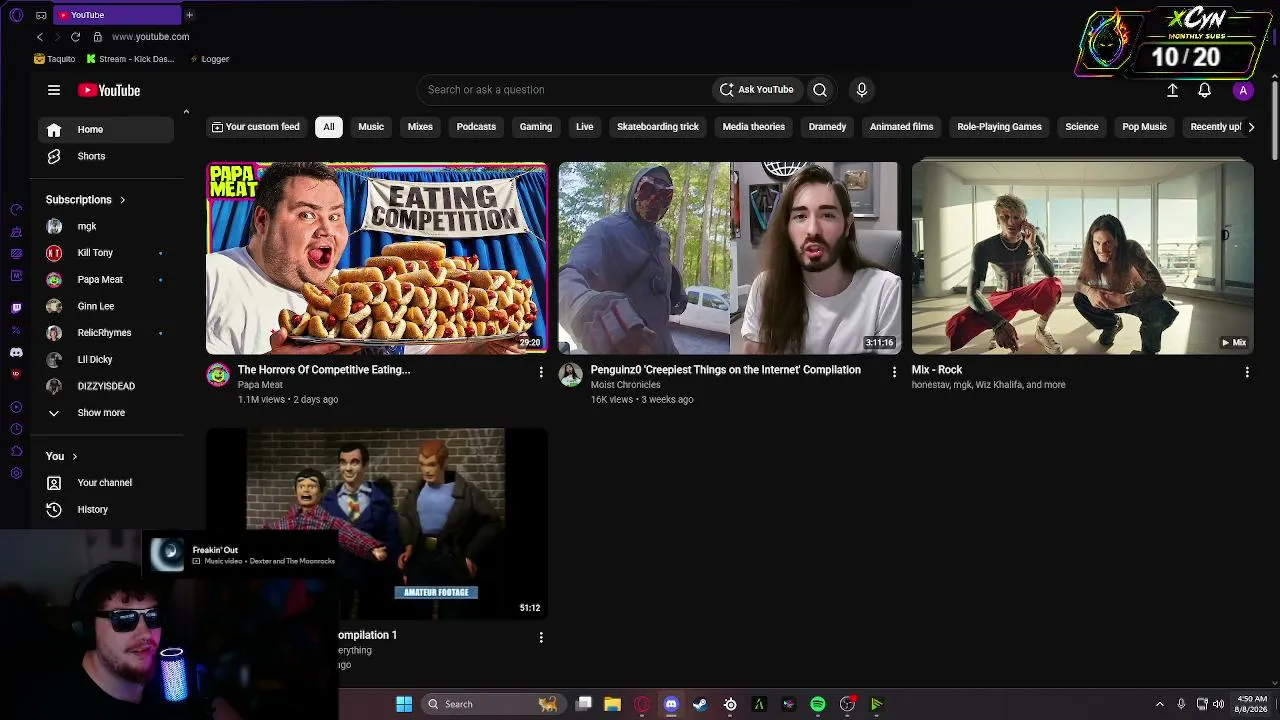
Task: Open Twitch in the Opera sidebar
Action: (16, 308)
